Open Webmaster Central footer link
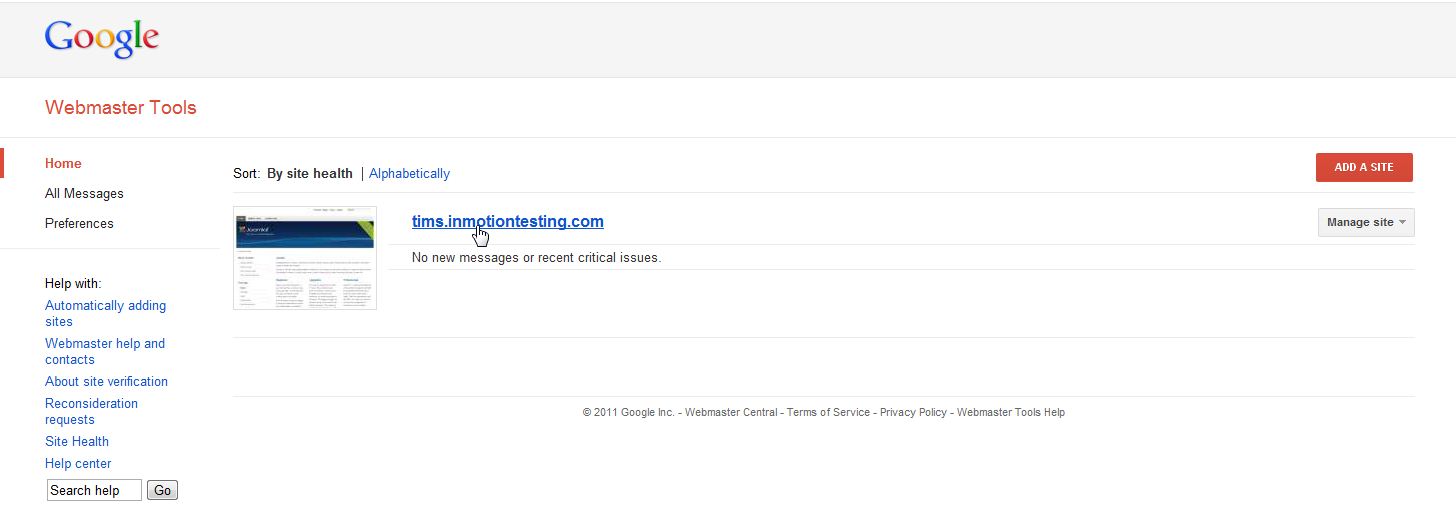 tap(731, 412)
